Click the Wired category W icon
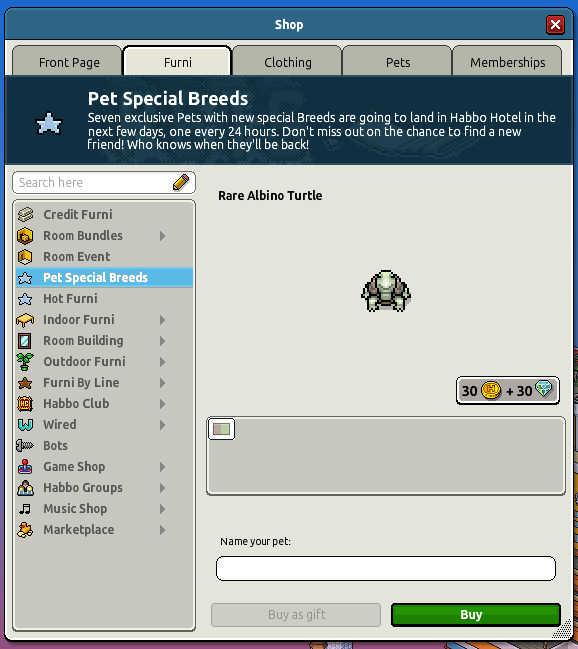 click(25, 425)
